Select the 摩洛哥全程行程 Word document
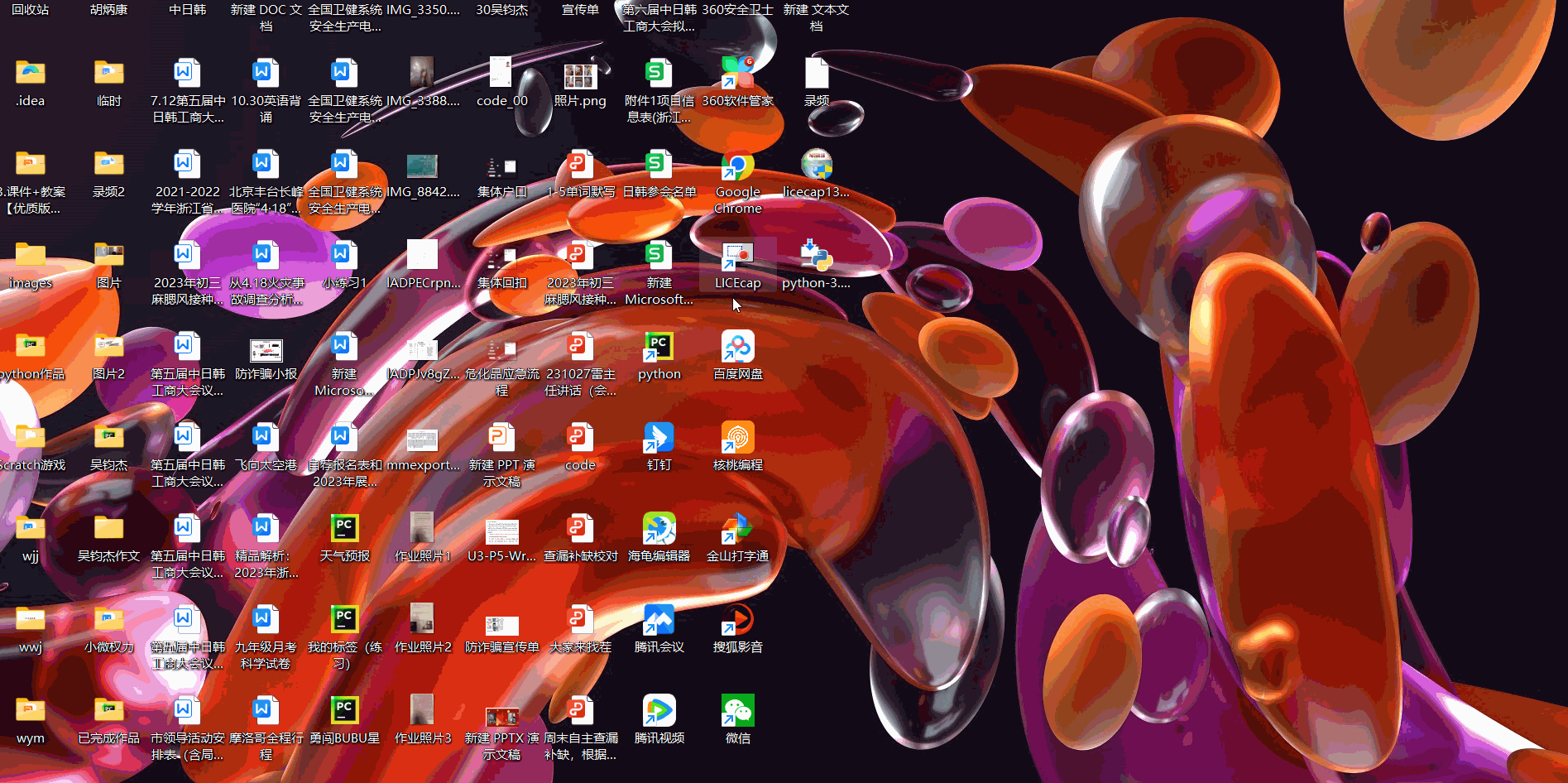Viewport: 1568px width, 783px height. click(x=266, y=712)
